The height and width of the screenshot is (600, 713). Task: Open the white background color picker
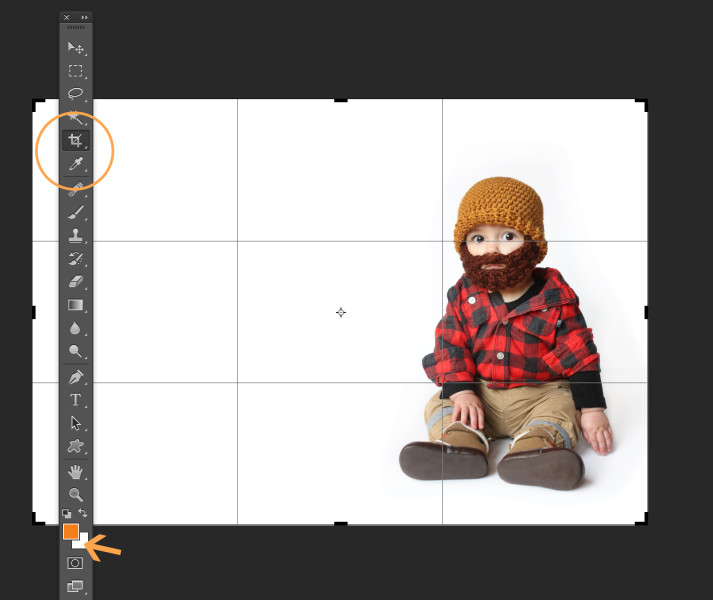coord(83,542)
